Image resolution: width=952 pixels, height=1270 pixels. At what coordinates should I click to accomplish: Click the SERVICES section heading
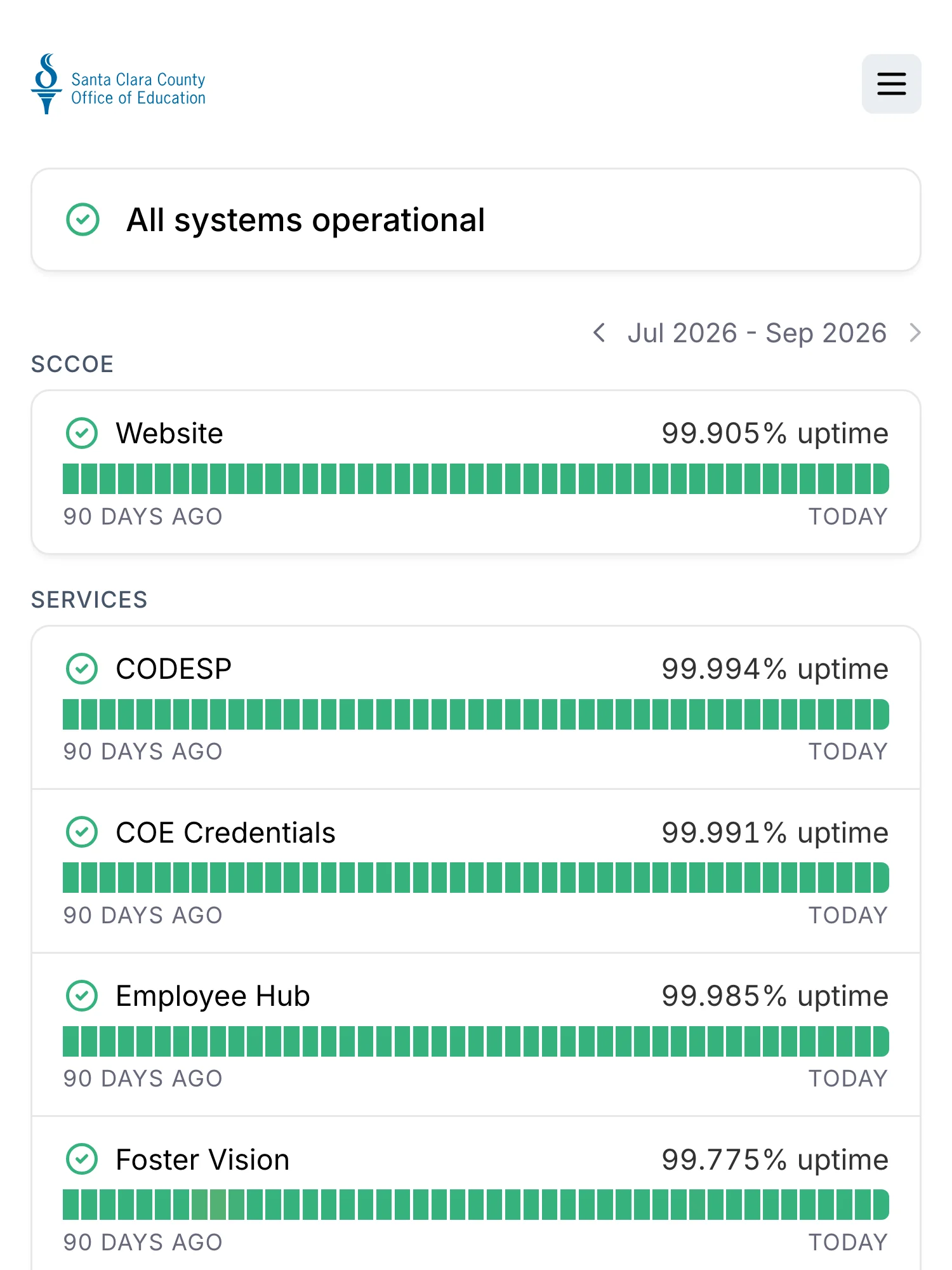pyautogui.click(x=89, y=599)
